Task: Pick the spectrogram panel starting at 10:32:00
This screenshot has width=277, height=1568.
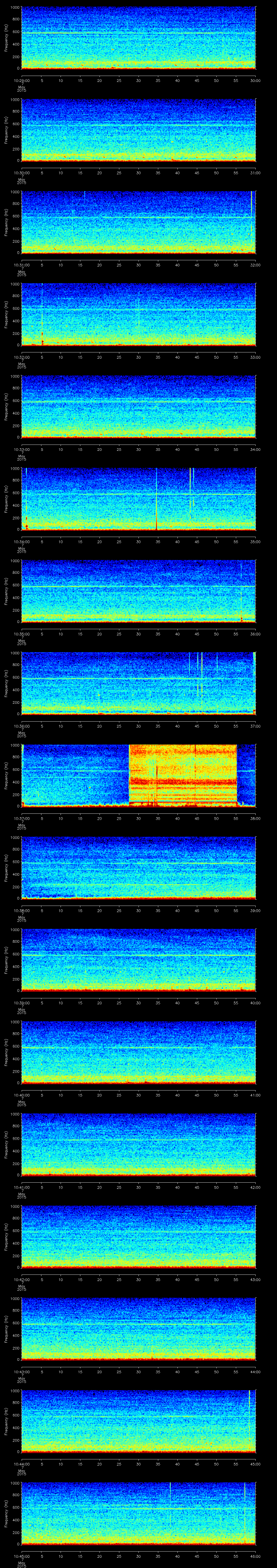Action: (138, 315)
